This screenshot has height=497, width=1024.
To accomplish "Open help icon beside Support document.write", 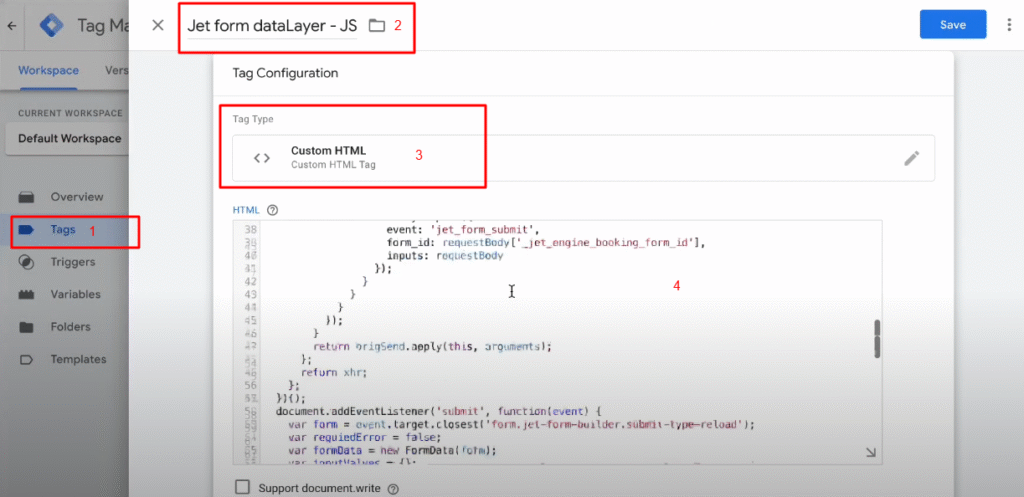I will (x=393, y=488).
